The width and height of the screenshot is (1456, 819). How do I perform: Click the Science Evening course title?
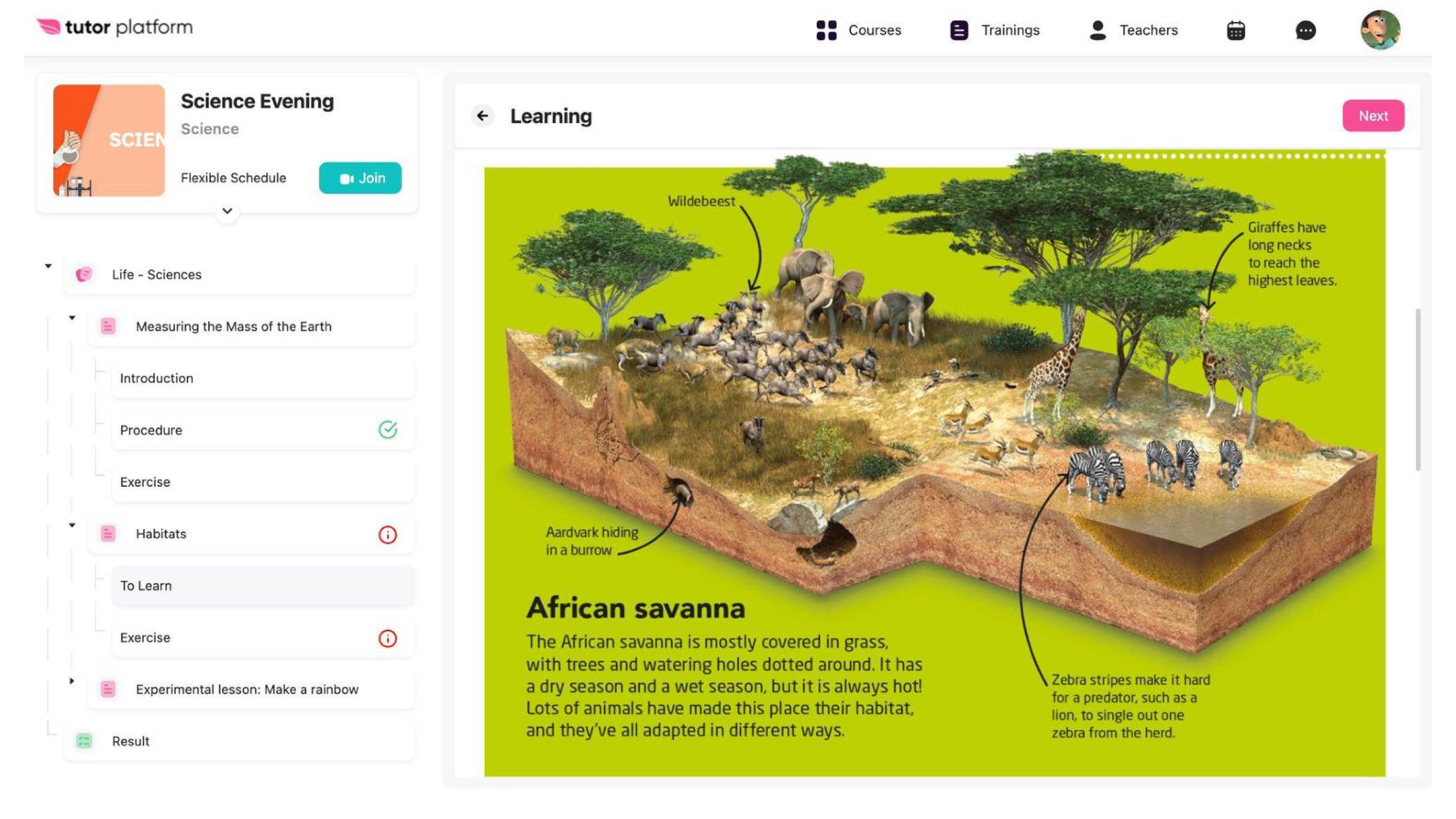click(x=257, y=101)
